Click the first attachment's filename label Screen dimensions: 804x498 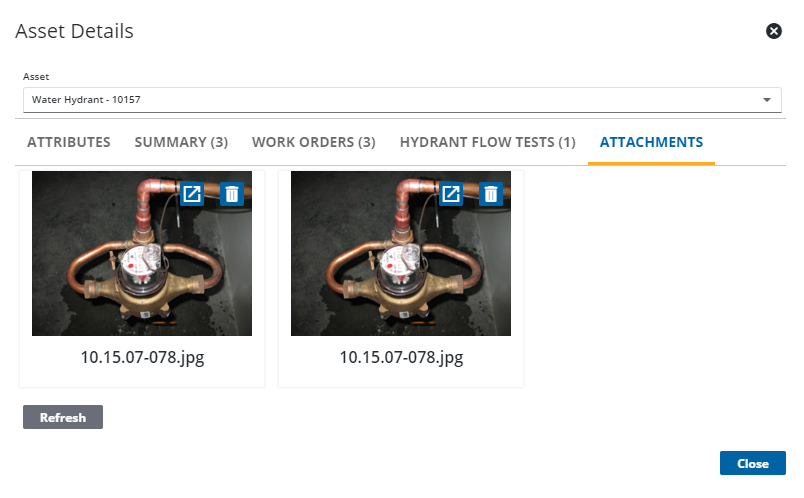(142, 357)
